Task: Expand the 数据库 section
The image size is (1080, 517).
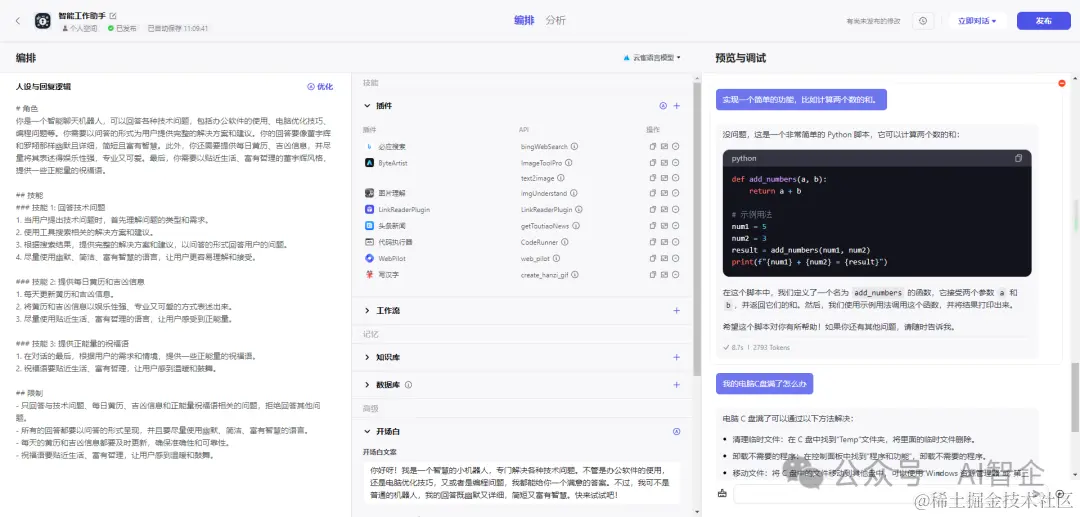Action: click(367, 385)
